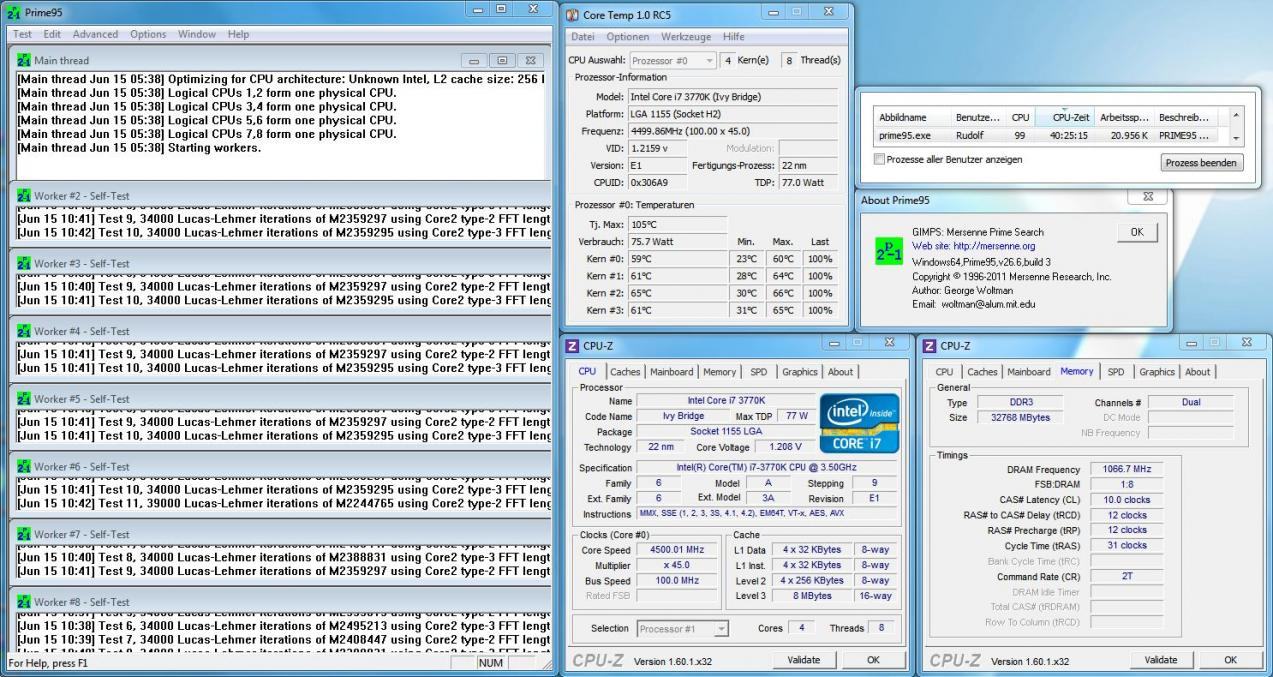Image resolution: width=1273 pixels, height=677 pixels.
Task: Open the Hilfe menu in Core Temp
Action: tap(734, 37)
